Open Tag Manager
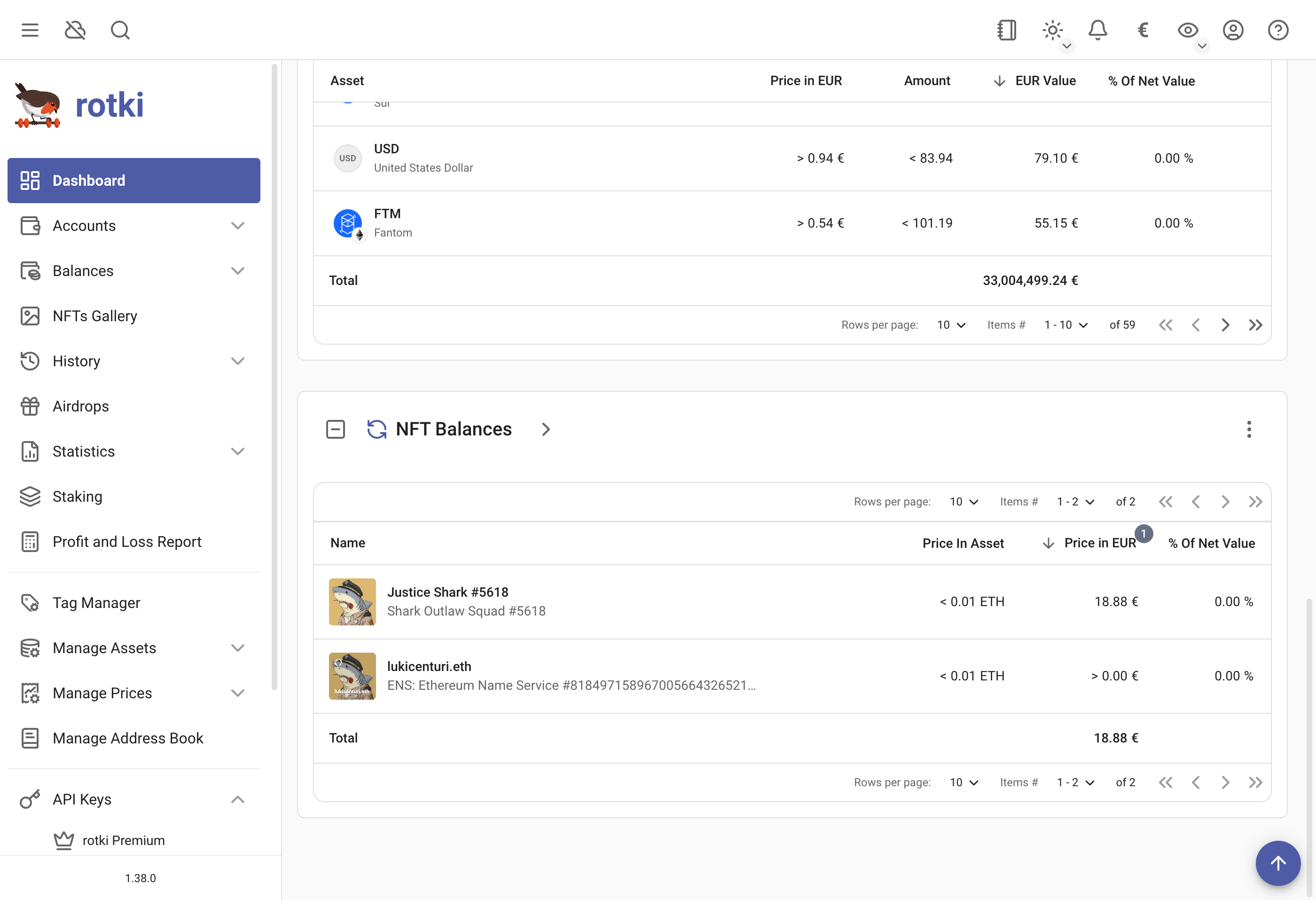The width and height of the screenshot is (1316, 900). (x=133, y=603)
